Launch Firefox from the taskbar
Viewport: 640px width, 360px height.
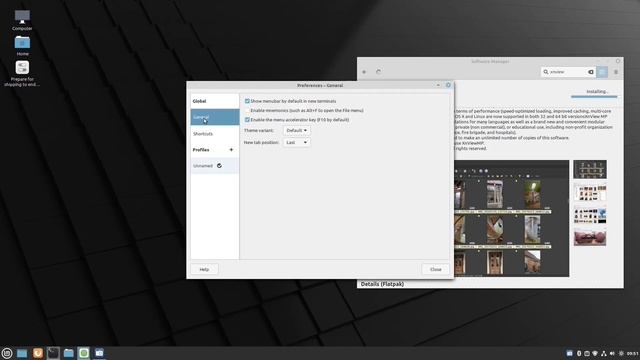38,353
